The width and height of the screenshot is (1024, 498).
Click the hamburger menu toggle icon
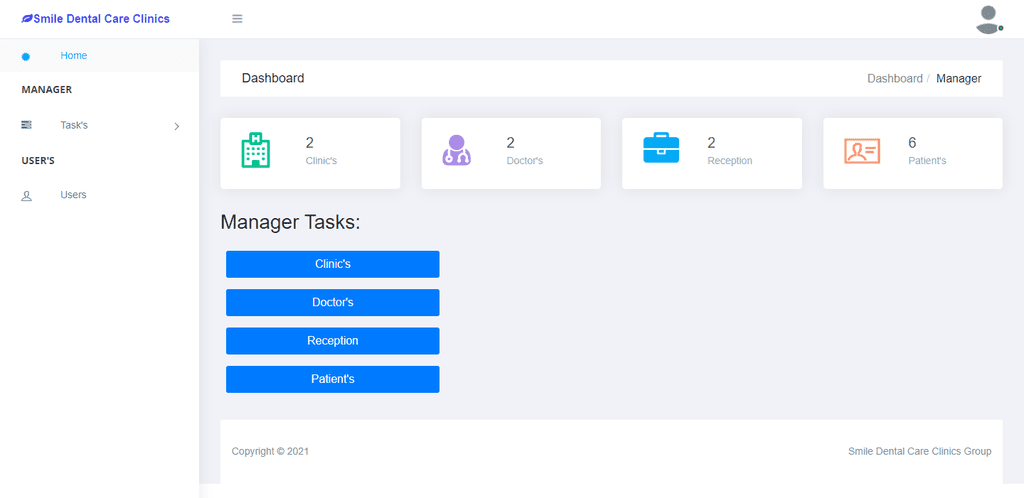237,19
